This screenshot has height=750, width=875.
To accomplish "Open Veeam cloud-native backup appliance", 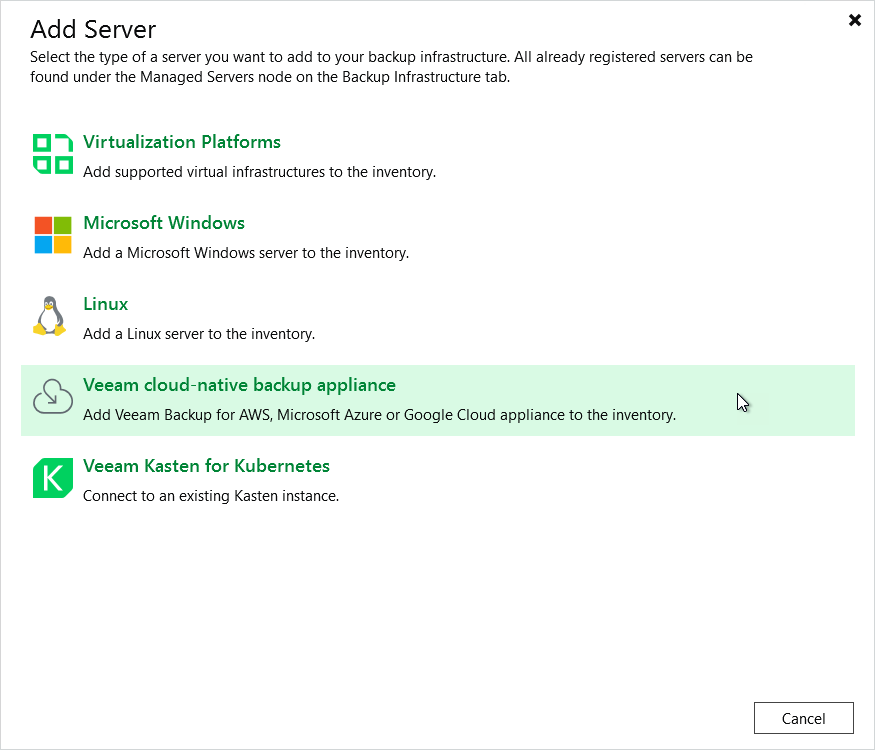I will (239, 385).
